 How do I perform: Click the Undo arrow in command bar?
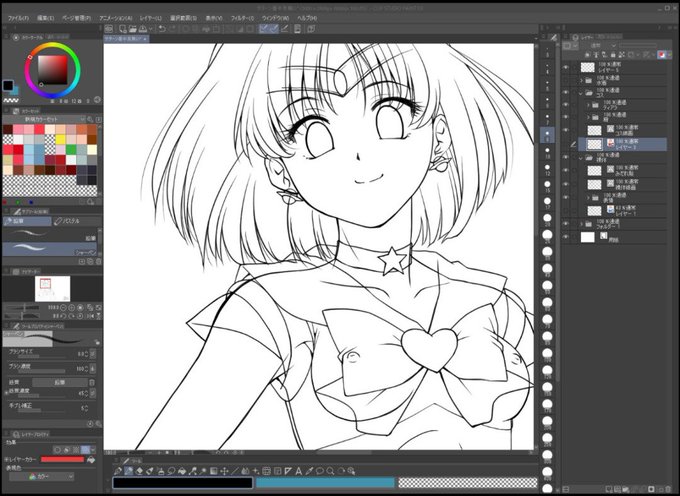[x=162, y=29]
